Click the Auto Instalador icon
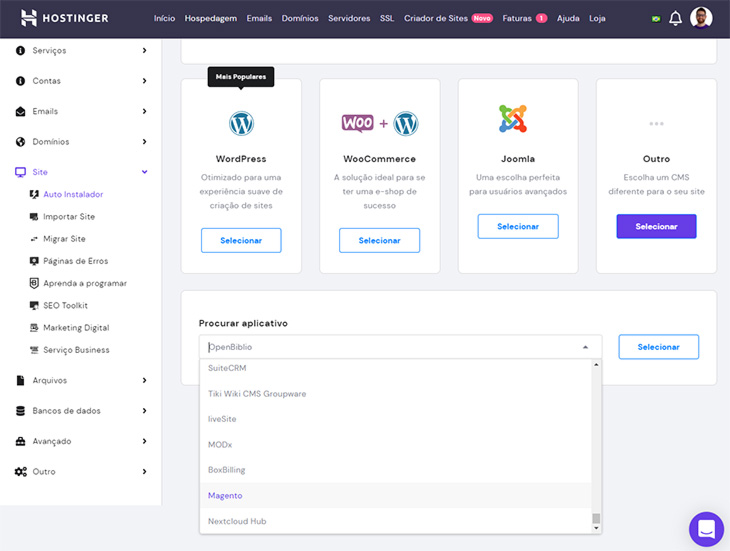The height and width of the screenshot is (551, 730). point(34,195)
